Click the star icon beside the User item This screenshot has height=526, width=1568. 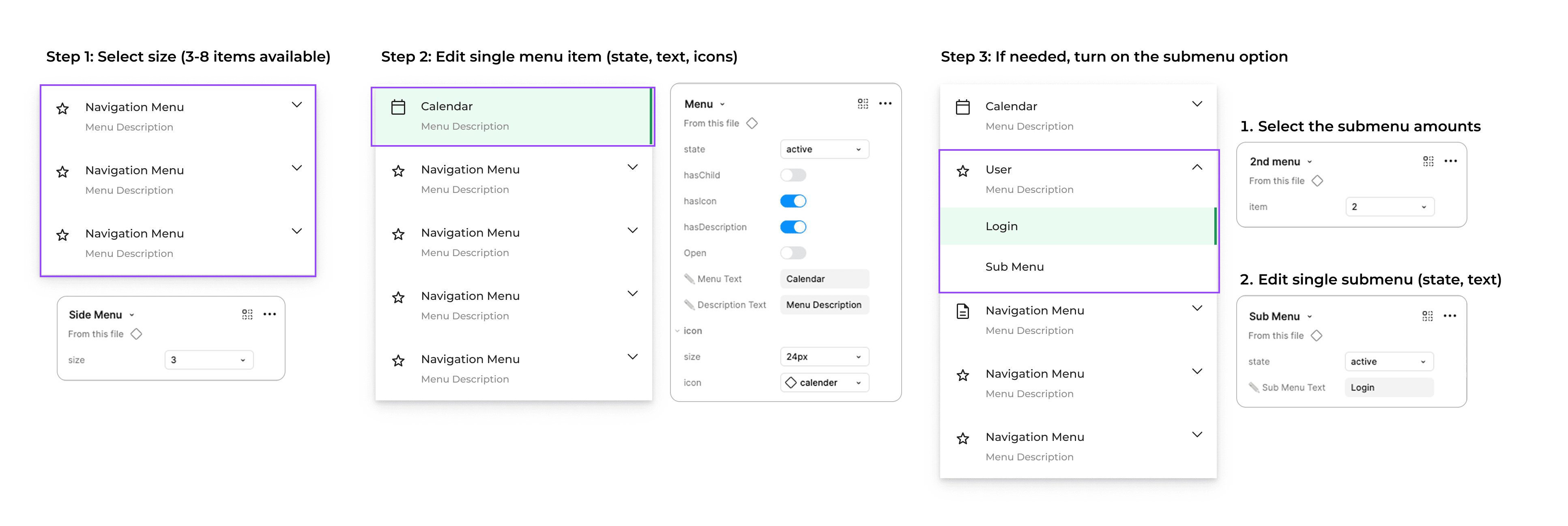point(962,171)
